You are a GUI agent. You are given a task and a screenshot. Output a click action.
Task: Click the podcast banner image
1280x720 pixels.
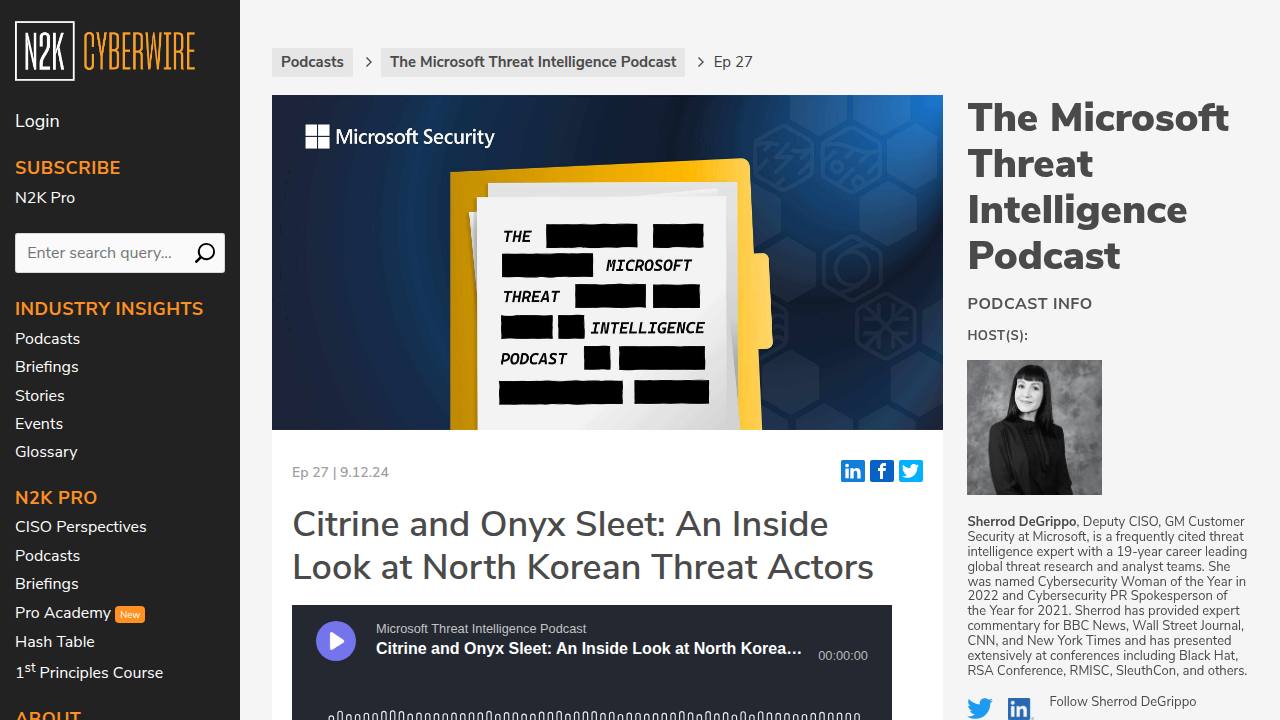(x=607, y=262)
